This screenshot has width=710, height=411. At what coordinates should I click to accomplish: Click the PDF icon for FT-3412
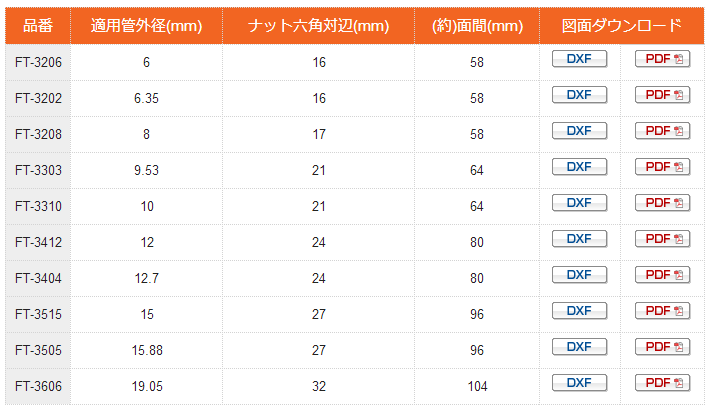pos(662,239)
